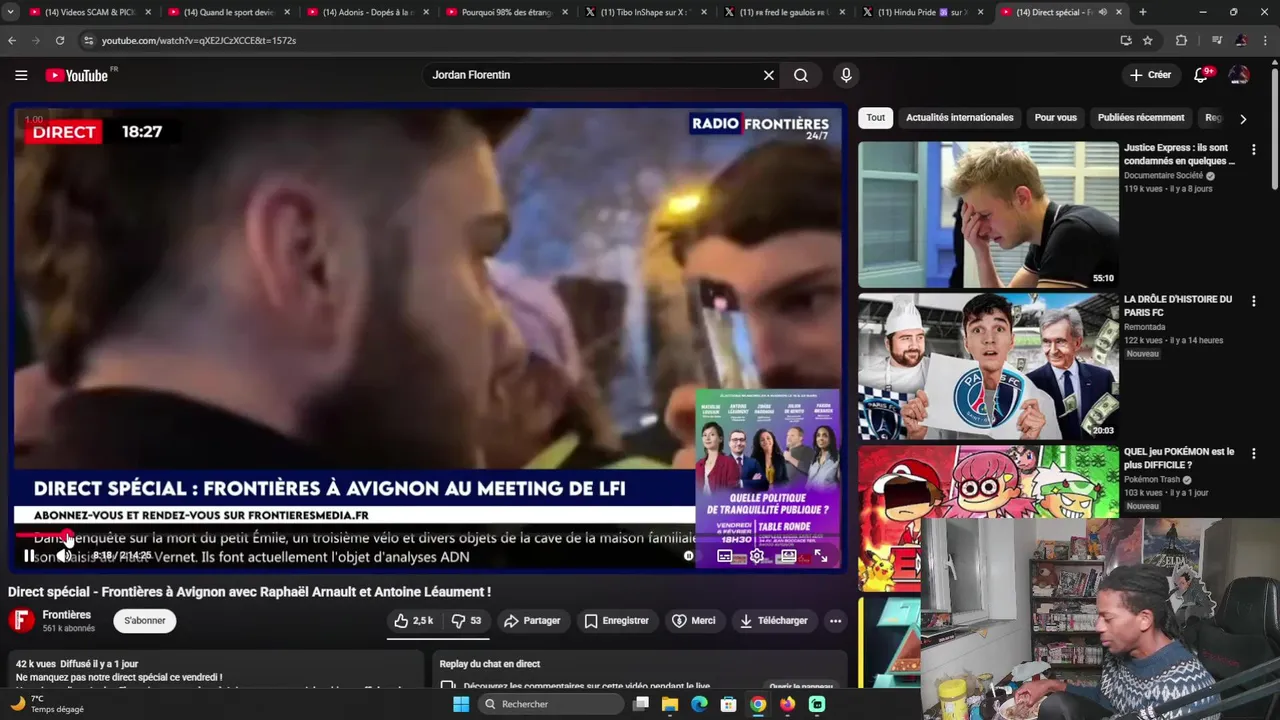Screen dimensions: 1280x720
Task: Pause the video playback
Action: coord(29,556)
